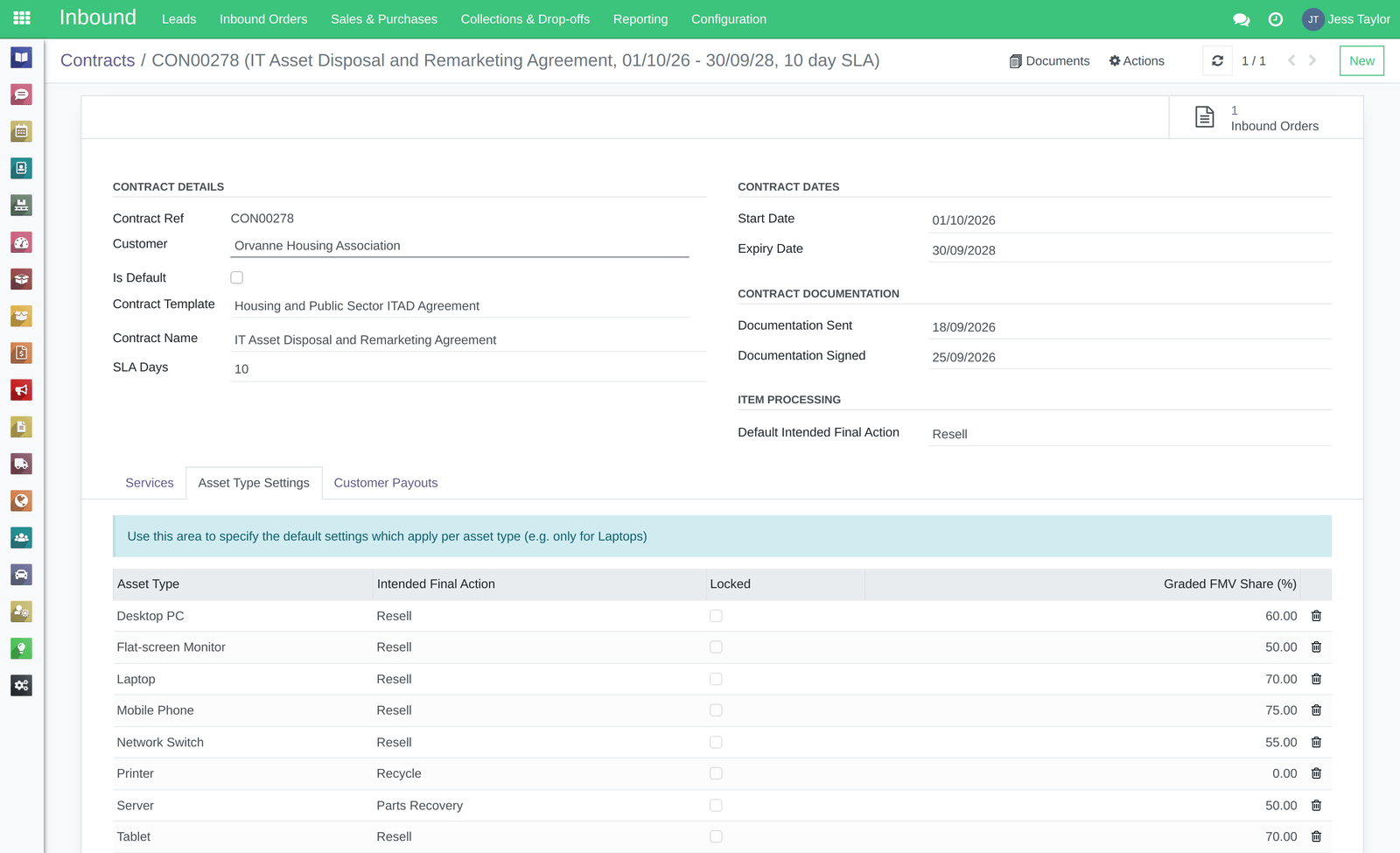Open the book icon app in sidebar
The height and width of the screenshot is (853, 1400).
(22, 58)
